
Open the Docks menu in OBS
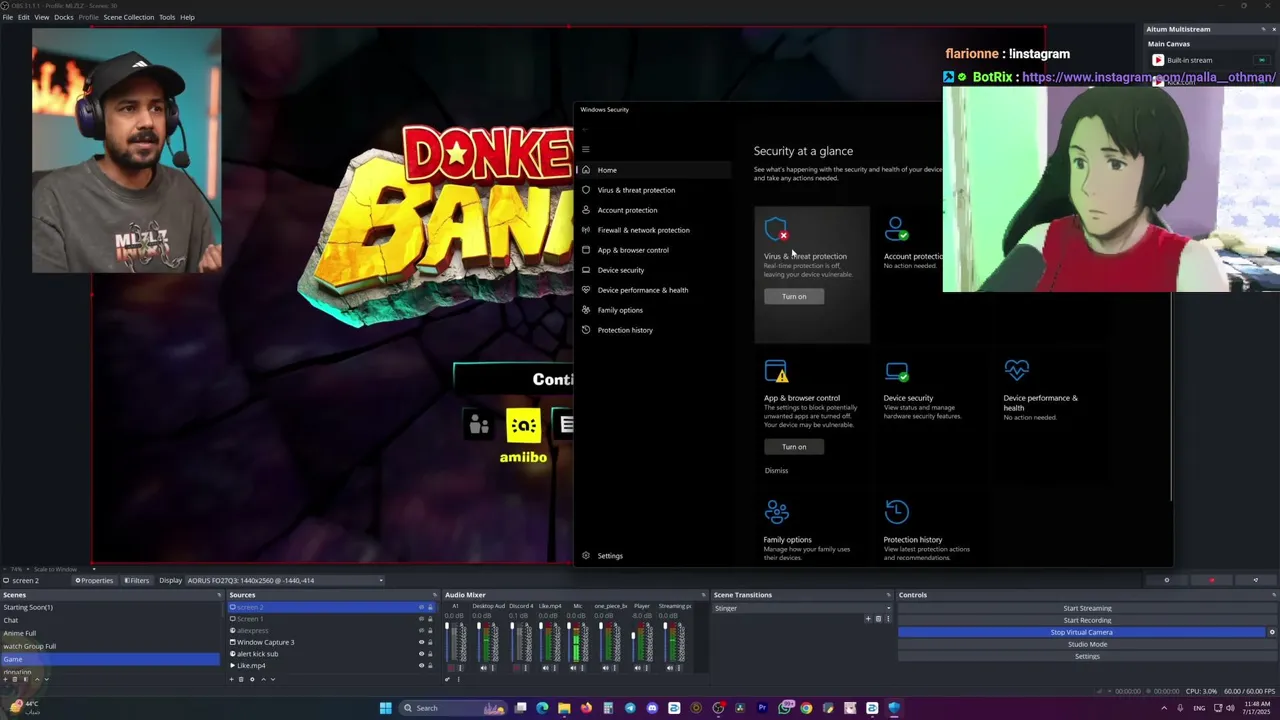[x=64, y=17]
